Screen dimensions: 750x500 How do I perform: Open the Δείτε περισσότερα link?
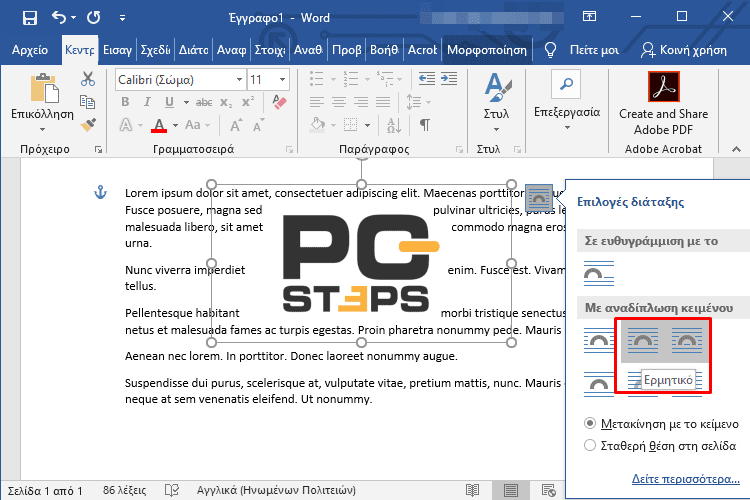pyautogui.click(x=685, y=479)
